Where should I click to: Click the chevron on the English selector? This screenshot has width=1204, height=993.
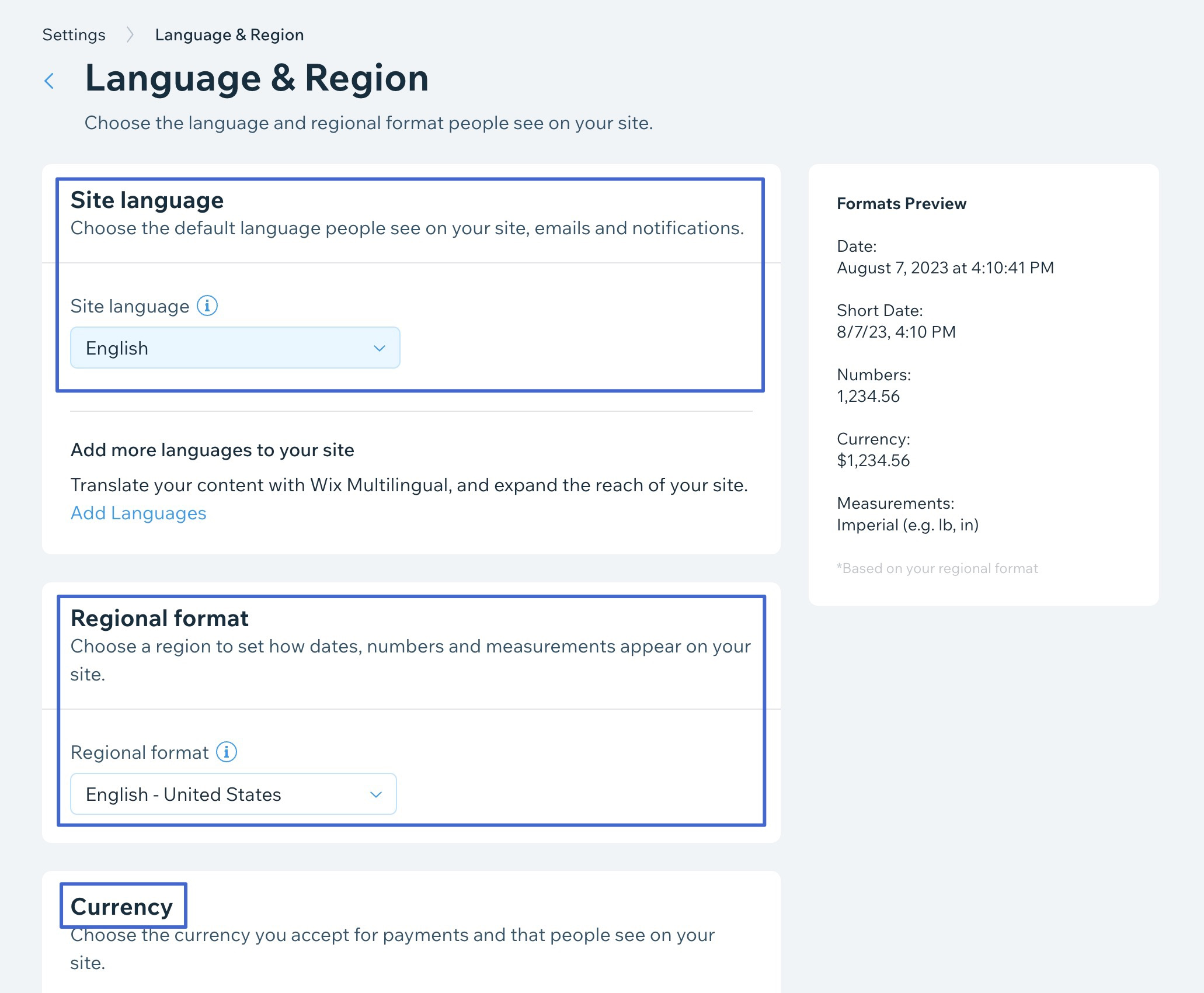tap(380, 348)
